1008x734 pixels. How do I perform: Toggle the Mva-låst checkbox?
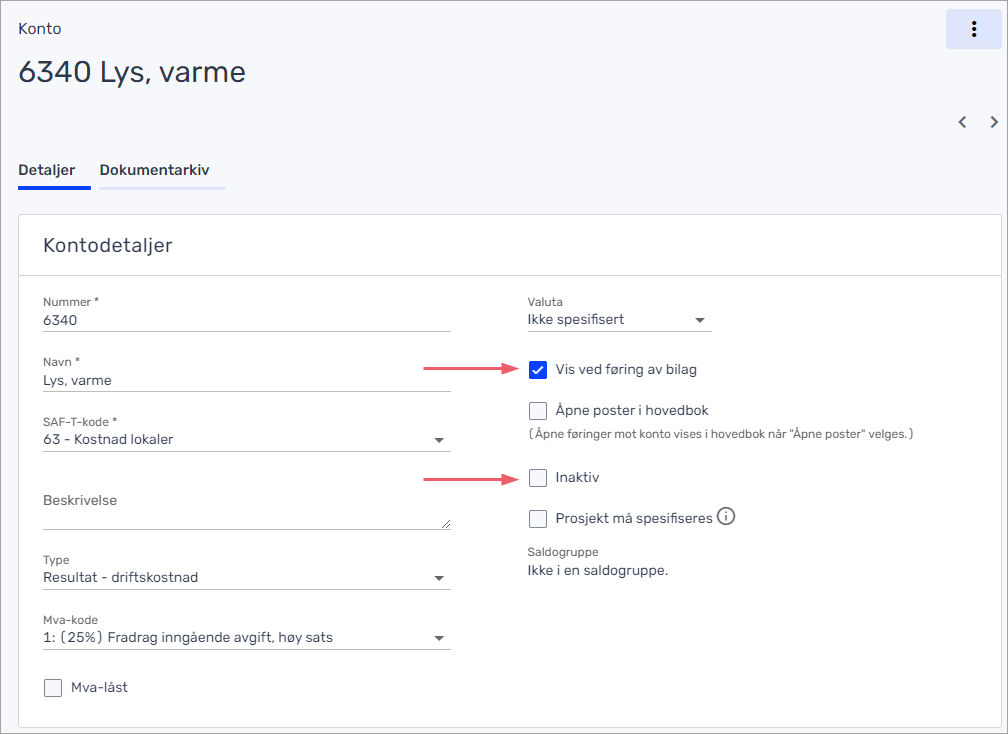tap(53, 687)
